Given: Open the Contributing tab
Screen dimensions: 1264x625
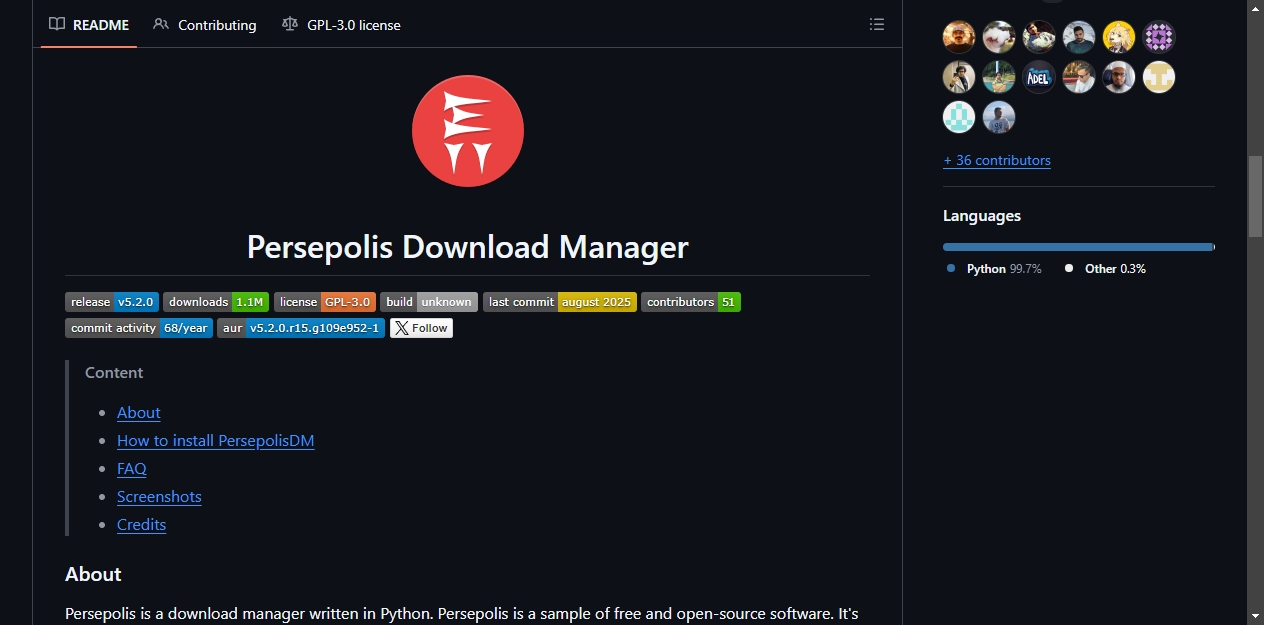Looking at the screenshot, I should (x=205, y=25).
